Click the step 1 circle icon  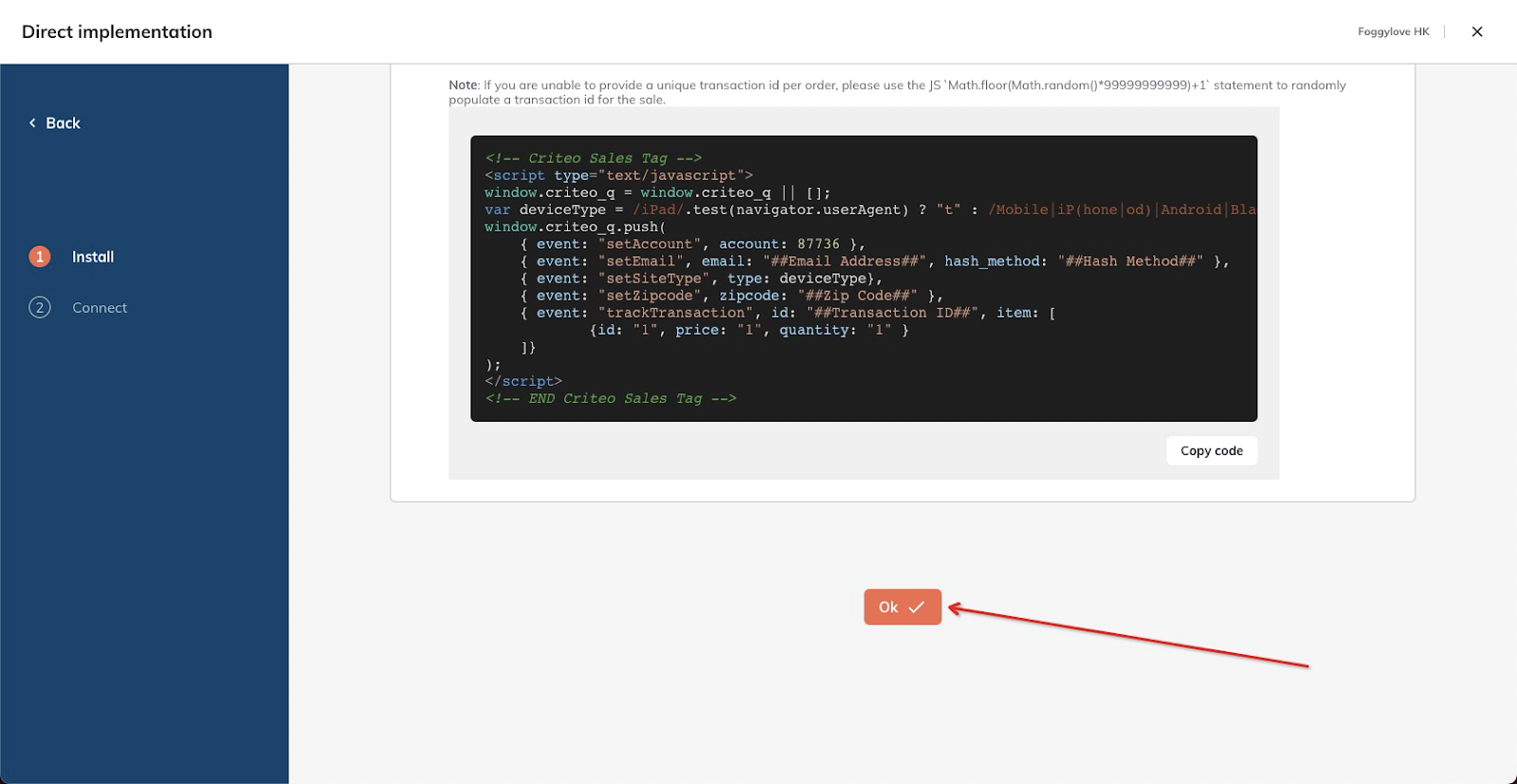[40, 257]
